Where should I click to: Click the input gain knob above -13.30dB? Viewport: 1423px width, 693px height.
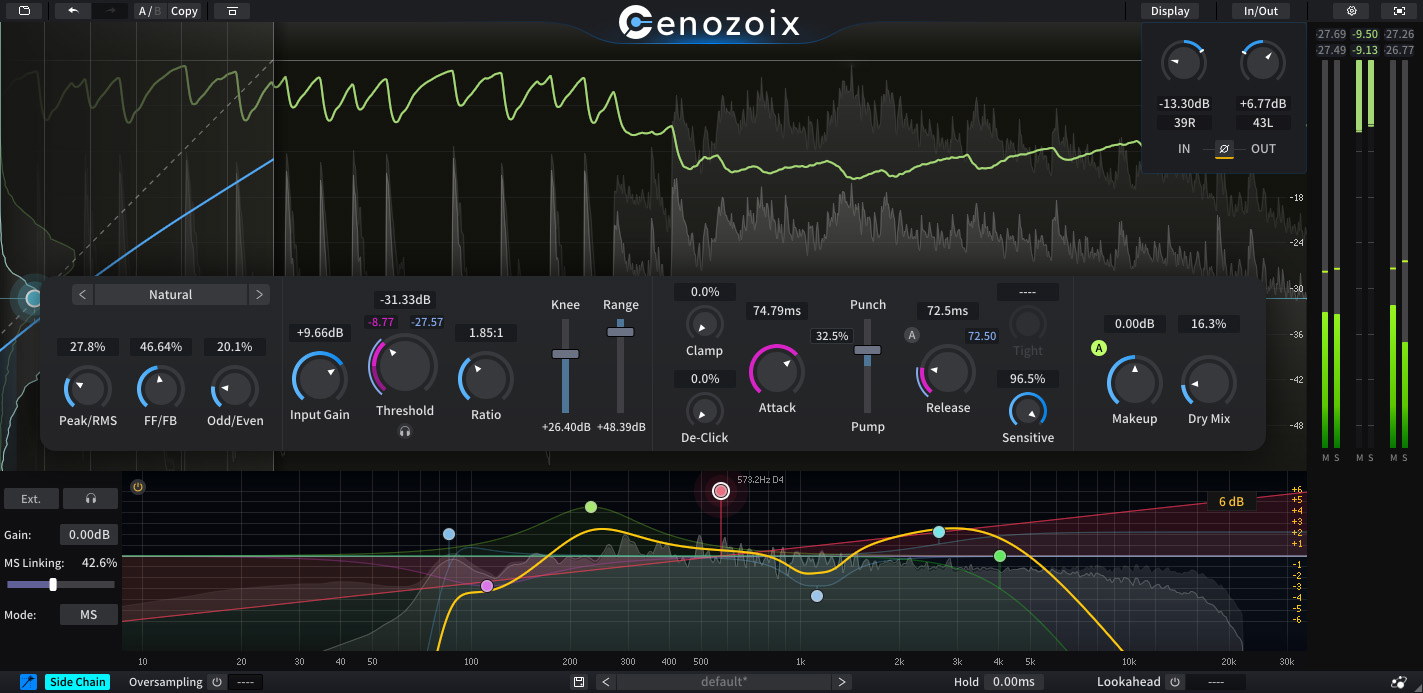(1184, 63)
